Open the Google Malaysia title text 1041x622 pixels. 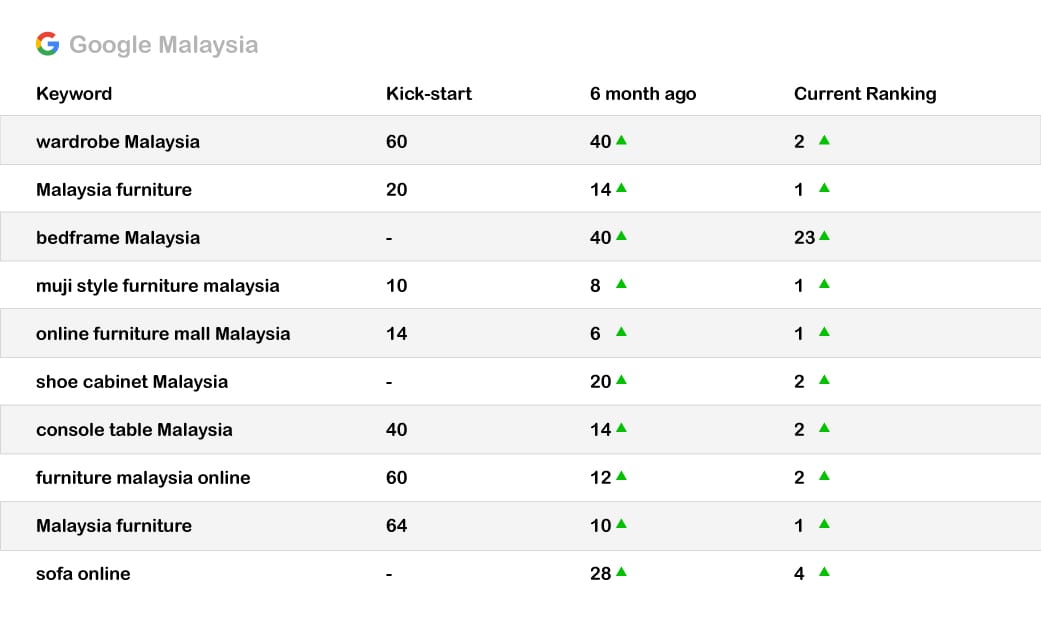click(163, 44)
